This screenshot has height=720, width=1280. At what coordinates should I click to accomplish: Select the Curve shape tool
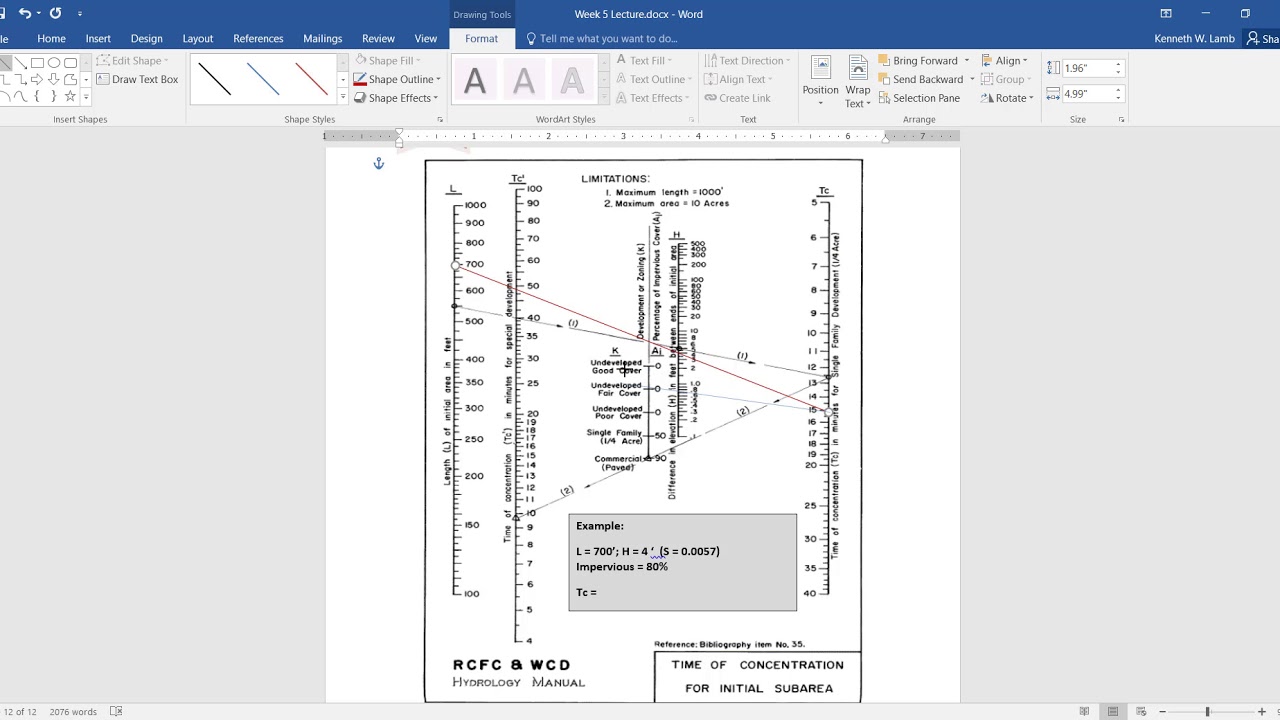point(20,96)
